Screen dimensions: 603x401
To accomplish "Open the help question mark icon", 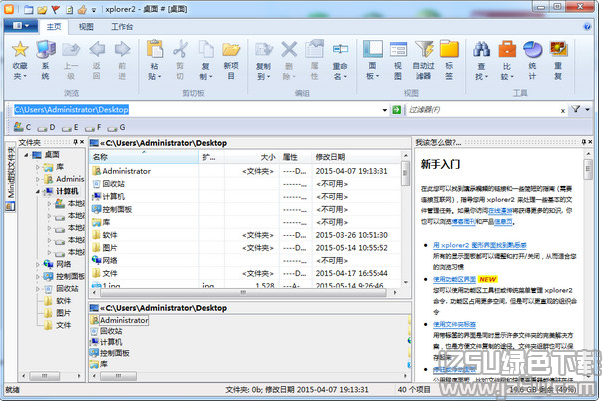I will pos(587,26).
